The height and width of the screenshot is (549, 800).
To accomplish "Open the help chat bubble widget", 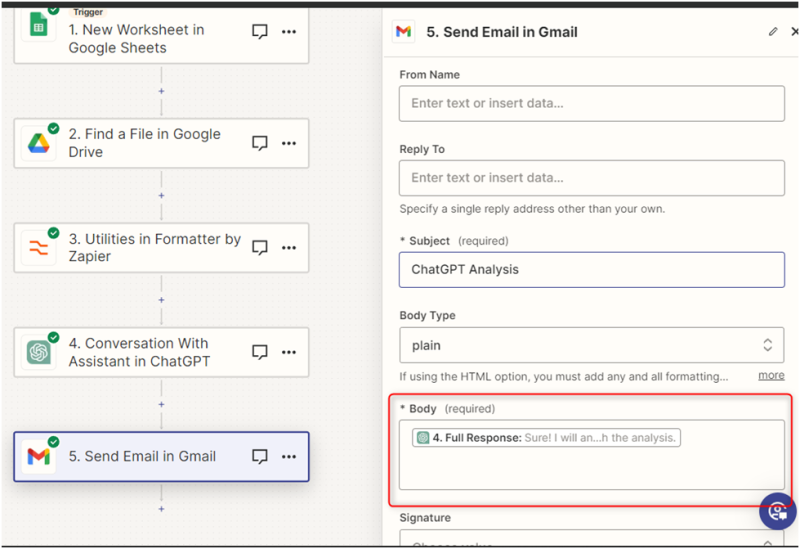I will click(x=777, y=511).
